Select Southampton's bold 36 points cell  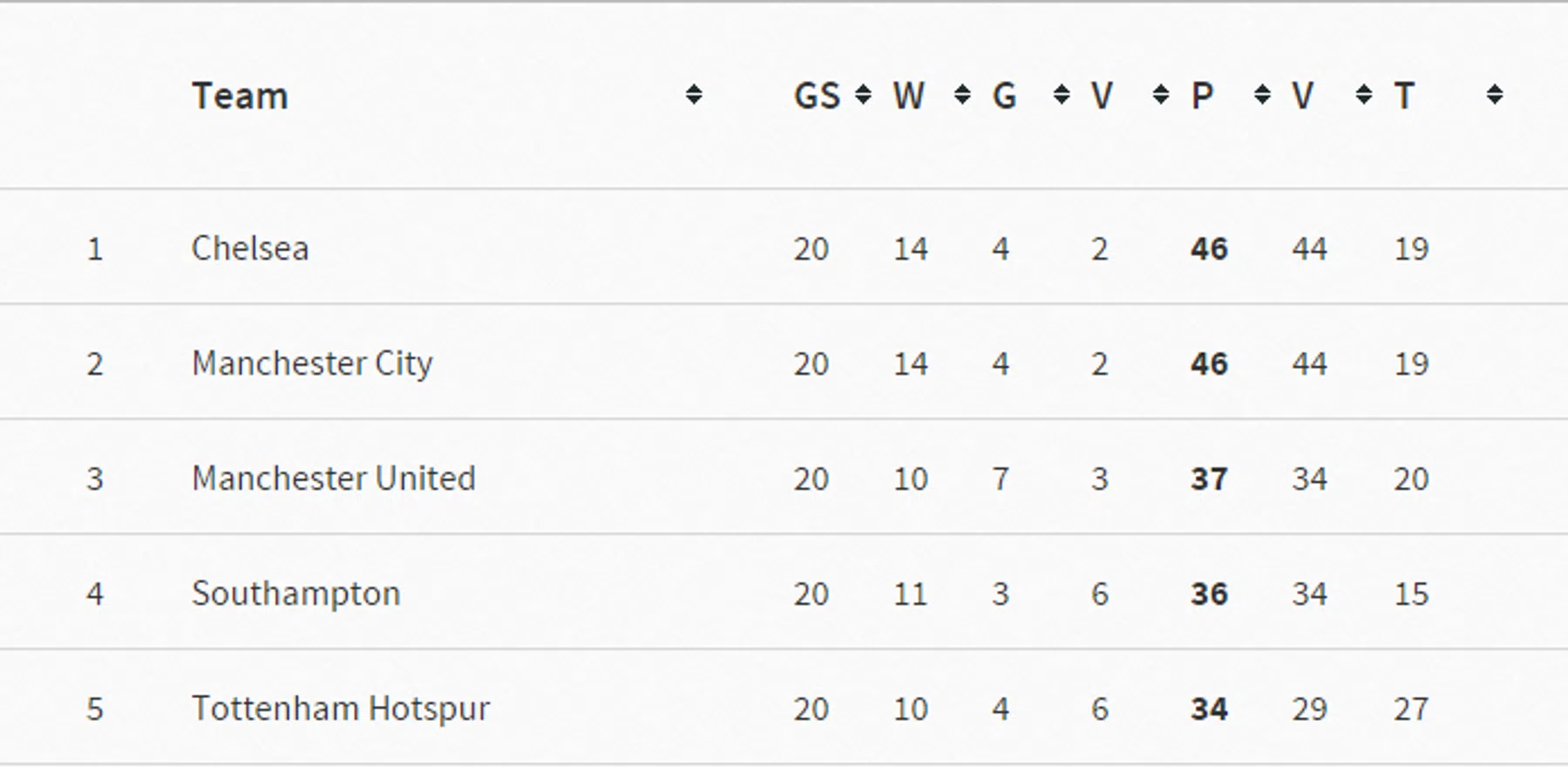(1209, 594)
